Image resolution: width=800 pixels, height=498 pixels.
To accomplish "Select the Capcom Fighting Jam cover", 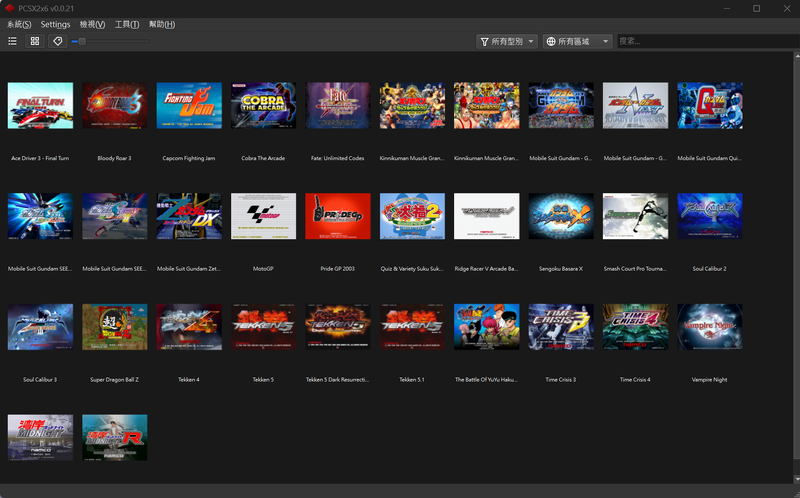I will [x=189, y=106].
